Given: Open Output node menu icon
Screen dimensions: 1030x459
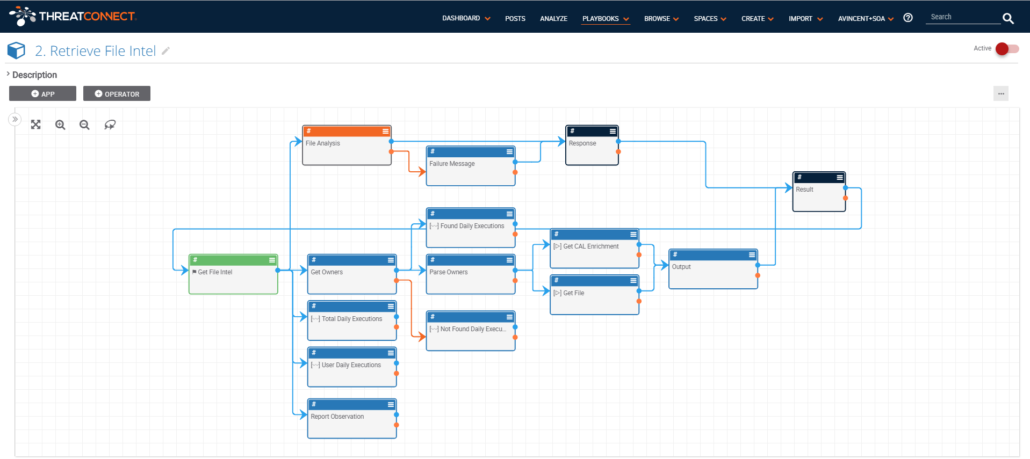Looking at the screenshot, I should coord(751,255).
